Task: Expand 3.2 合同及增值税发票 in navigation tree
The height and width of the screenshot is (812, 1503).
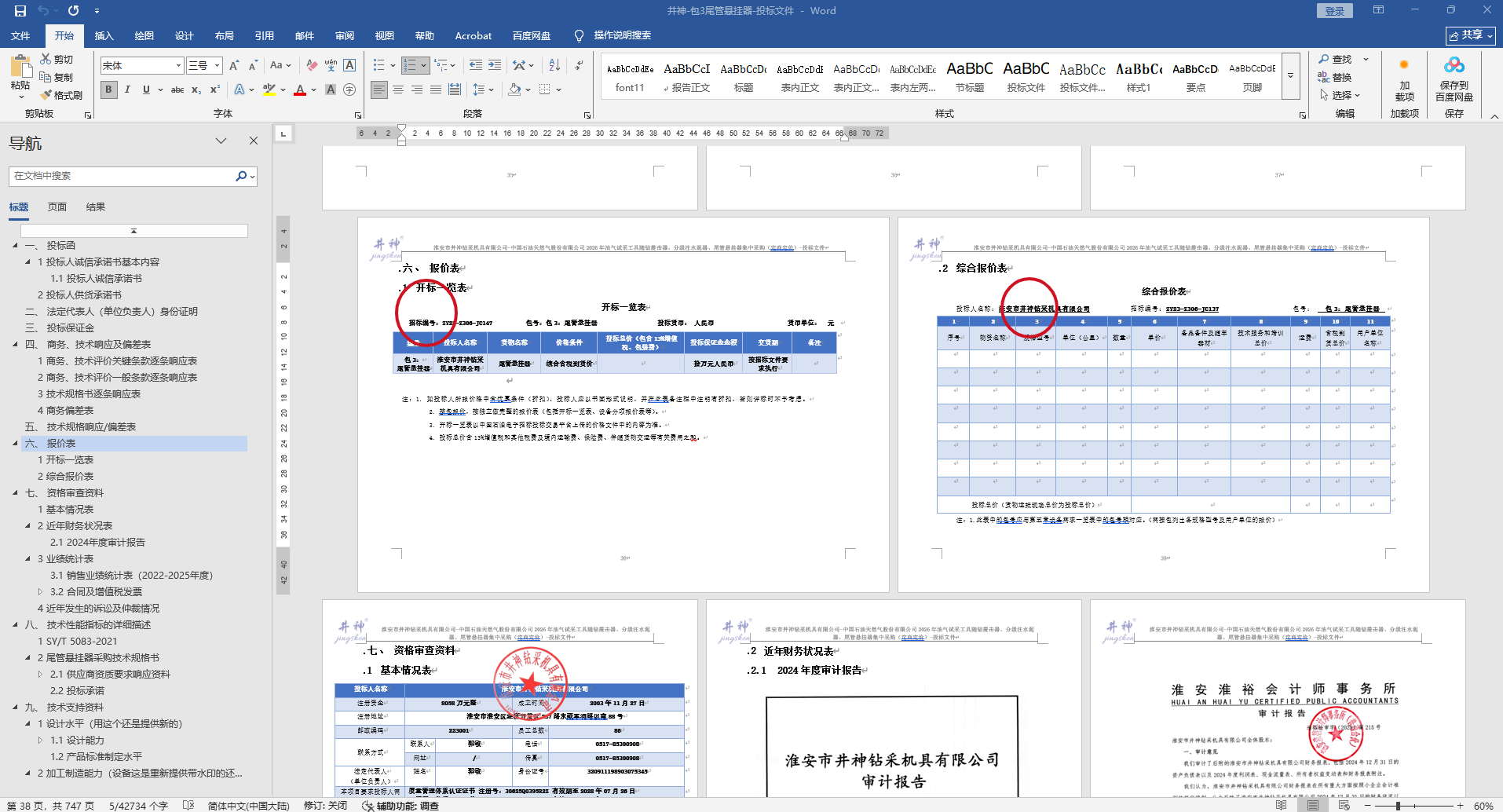Action: [41, 592]
